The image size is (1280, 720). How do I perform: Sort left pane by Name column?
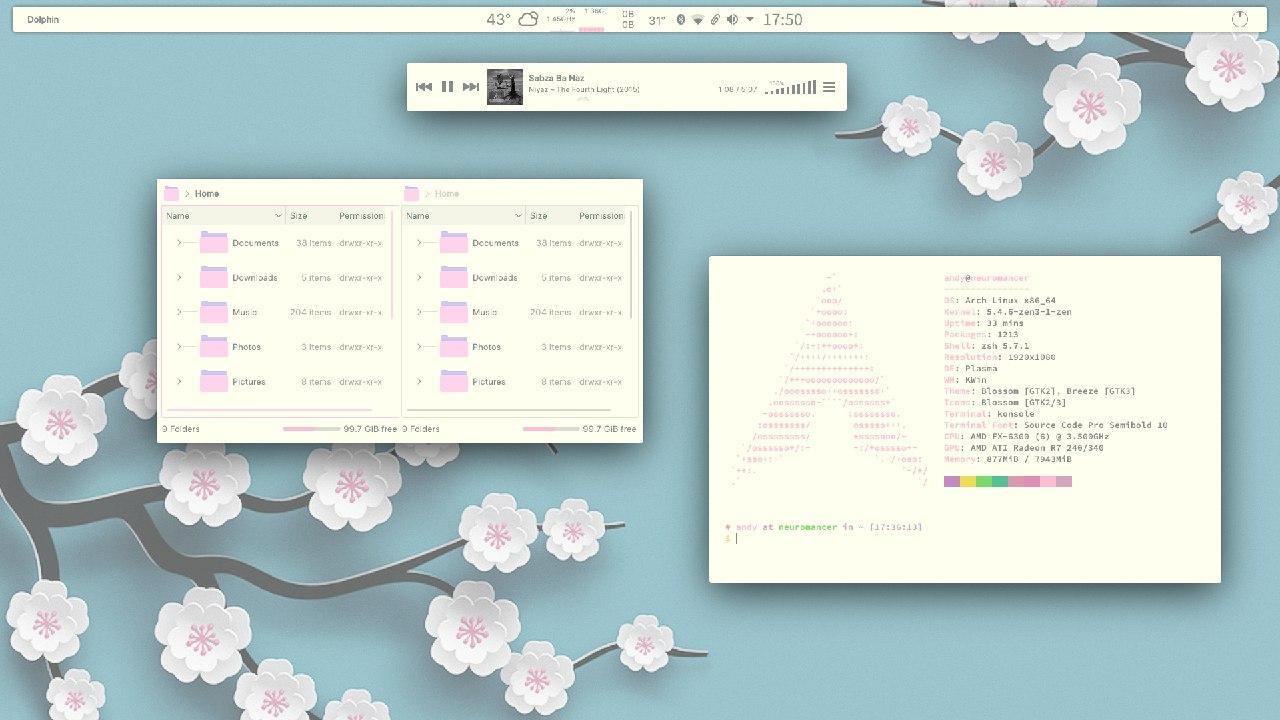(x=224, y=215)
